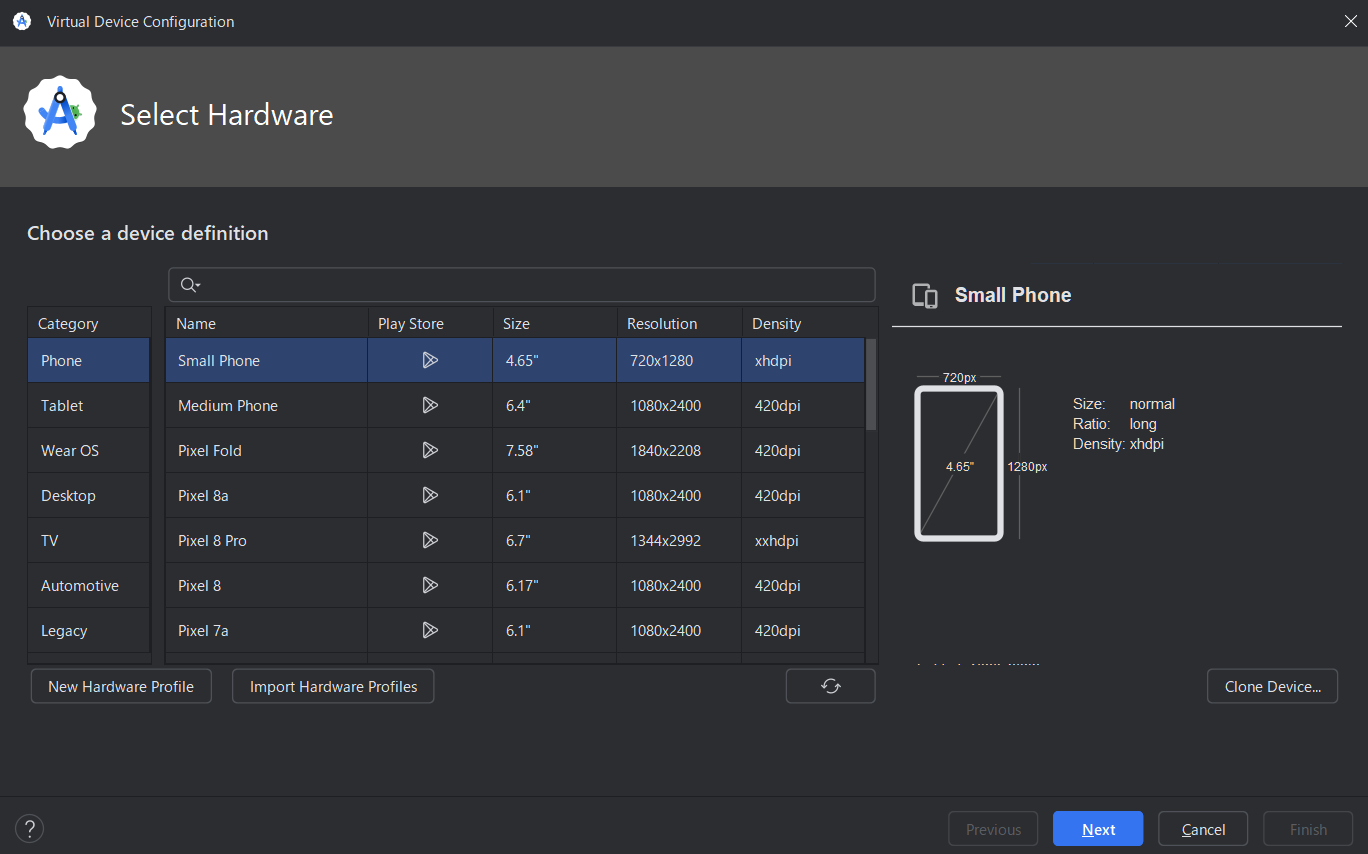This screenshot has width=1368, height=854.
Task: Click New Hardware Profile
Action: tap(120, 686)
